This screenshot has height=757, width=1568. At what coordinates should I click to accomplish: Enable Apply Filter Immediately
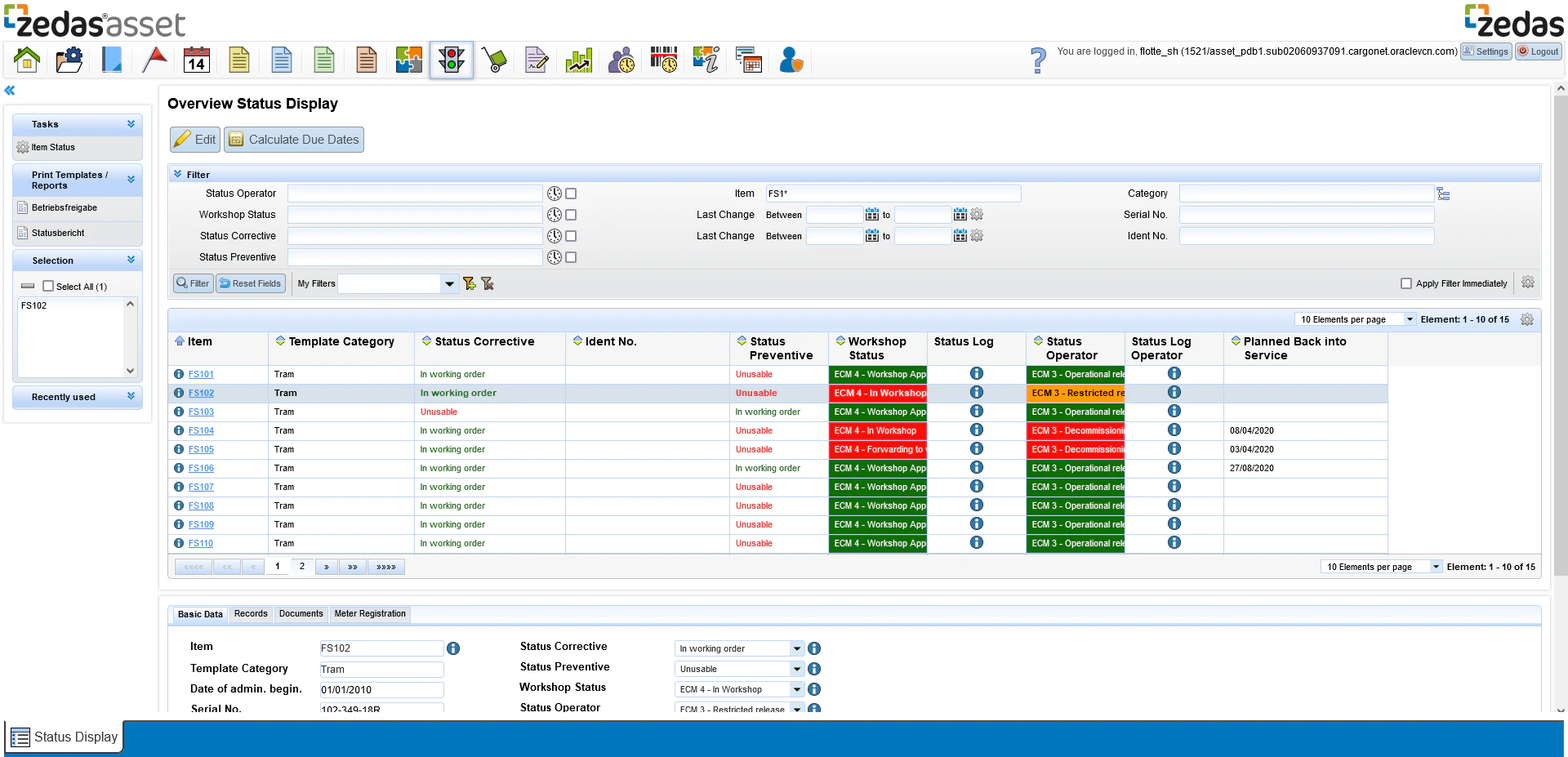click(1407, 283)
